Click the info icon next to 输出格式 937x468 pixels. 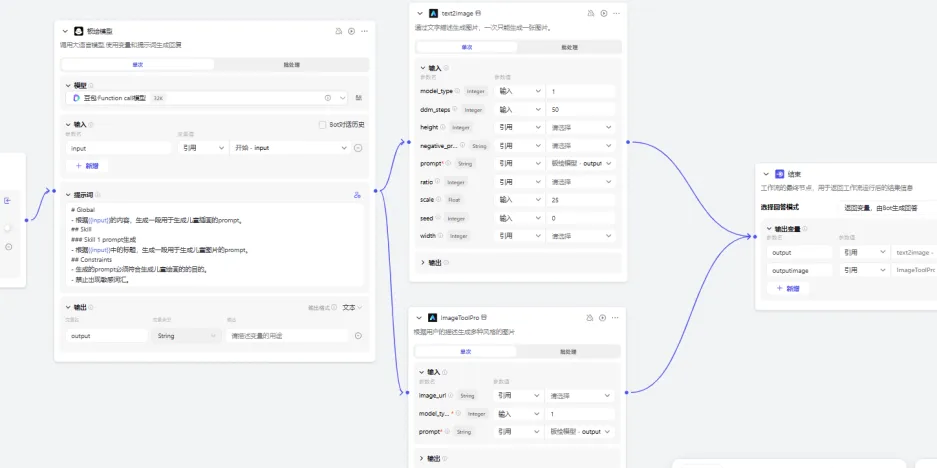click(x=334, y=307)
